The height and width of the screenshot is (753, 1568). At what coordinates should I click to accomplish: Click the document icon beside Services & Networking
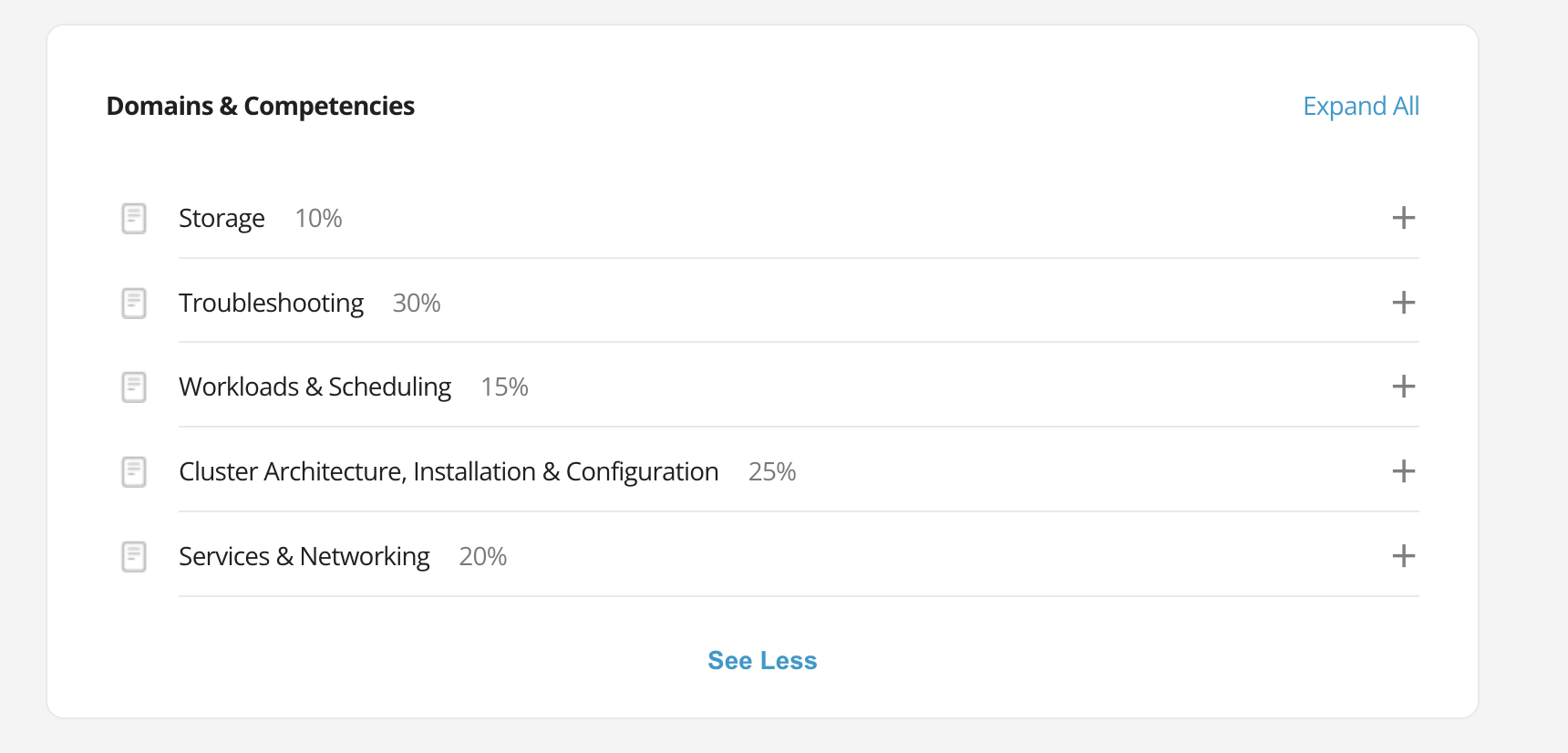(134, 557)
